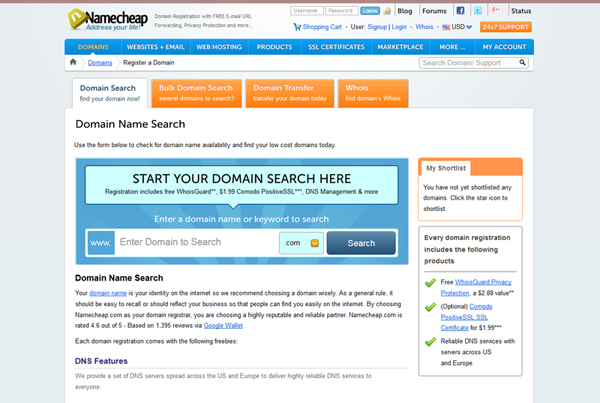The width and height of the screenshot is (600, 403).
Task: Click the Whois link in header
Action: pyautogui.click(x=424, y=27)
